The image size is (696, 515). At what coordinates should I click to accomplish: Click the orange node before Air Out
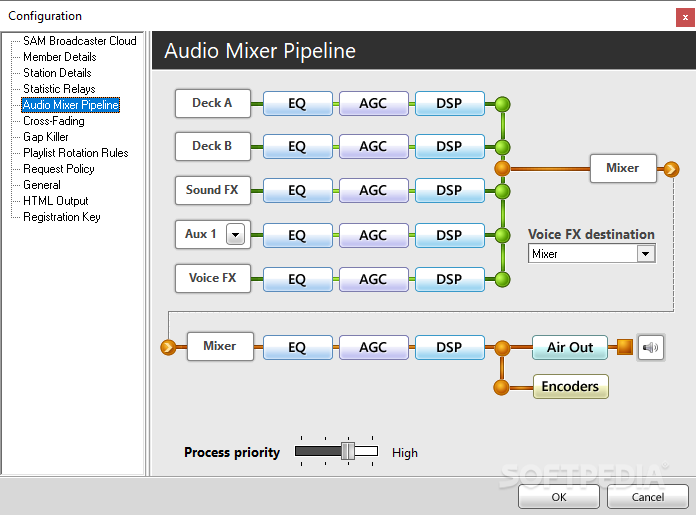point(502,348)
